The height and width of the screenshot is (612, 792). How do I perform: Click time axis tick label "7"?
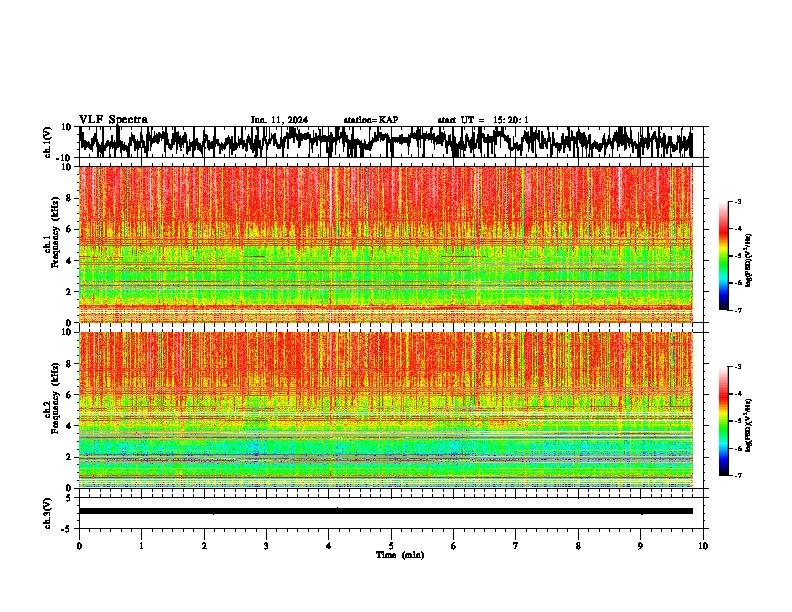516,546
